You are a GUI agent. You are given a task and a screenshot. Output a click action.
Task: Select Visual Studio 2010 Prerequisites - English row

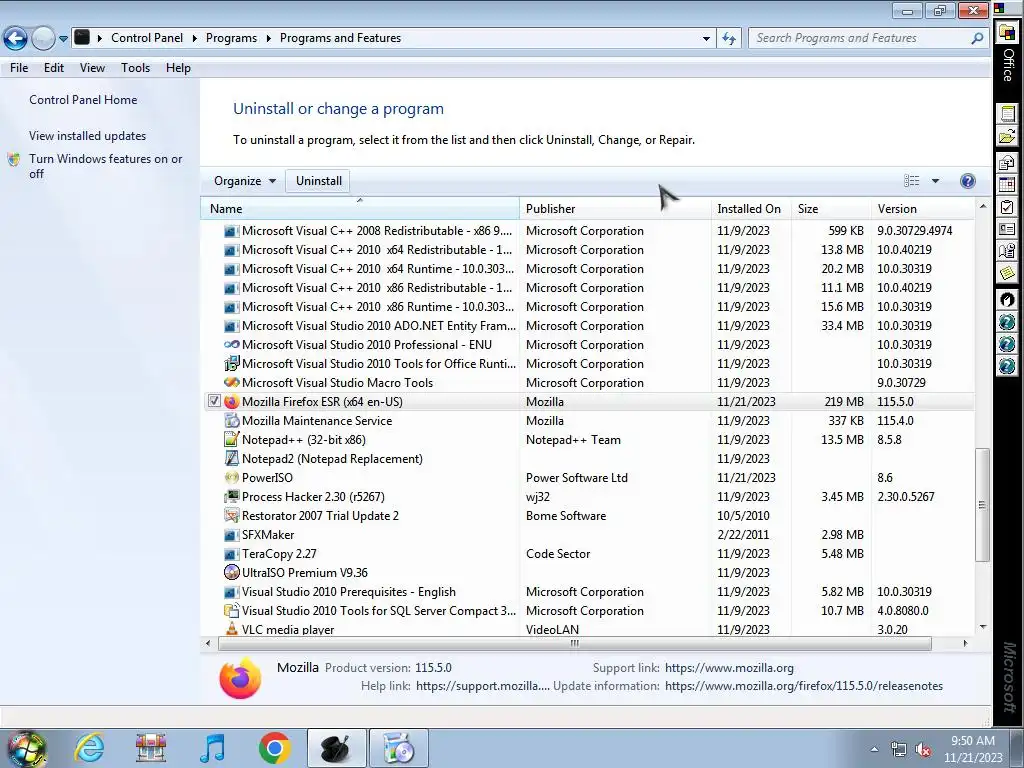[x=588, y=592]
